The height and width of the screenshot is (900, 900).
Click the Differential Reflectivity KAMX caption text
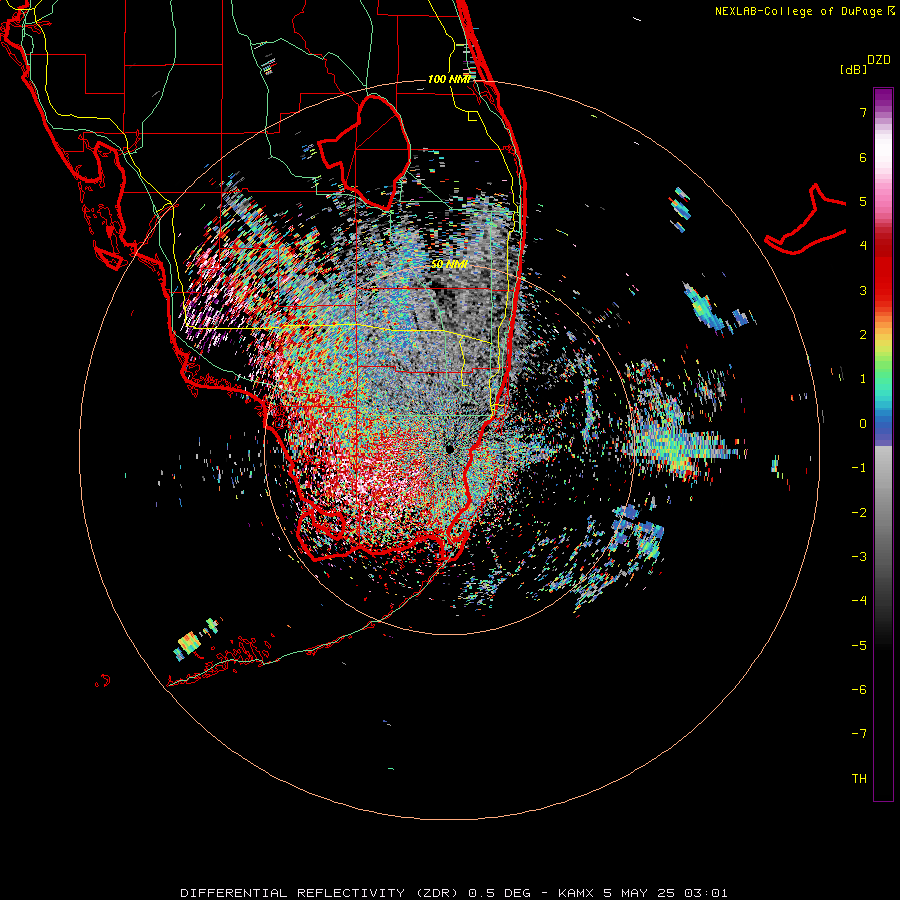click(453, 893)
